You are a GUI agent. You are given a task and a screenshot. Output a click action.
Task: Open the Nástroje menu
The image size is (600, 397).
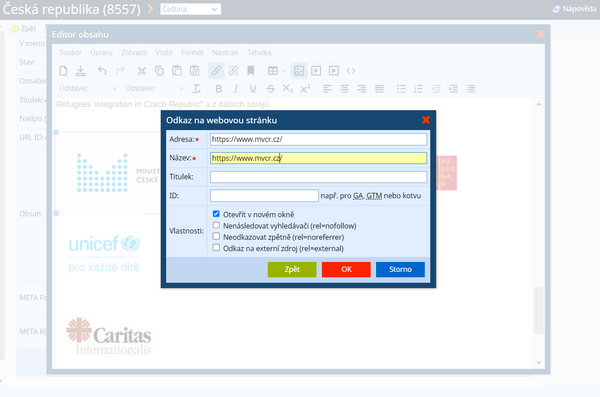225,52
